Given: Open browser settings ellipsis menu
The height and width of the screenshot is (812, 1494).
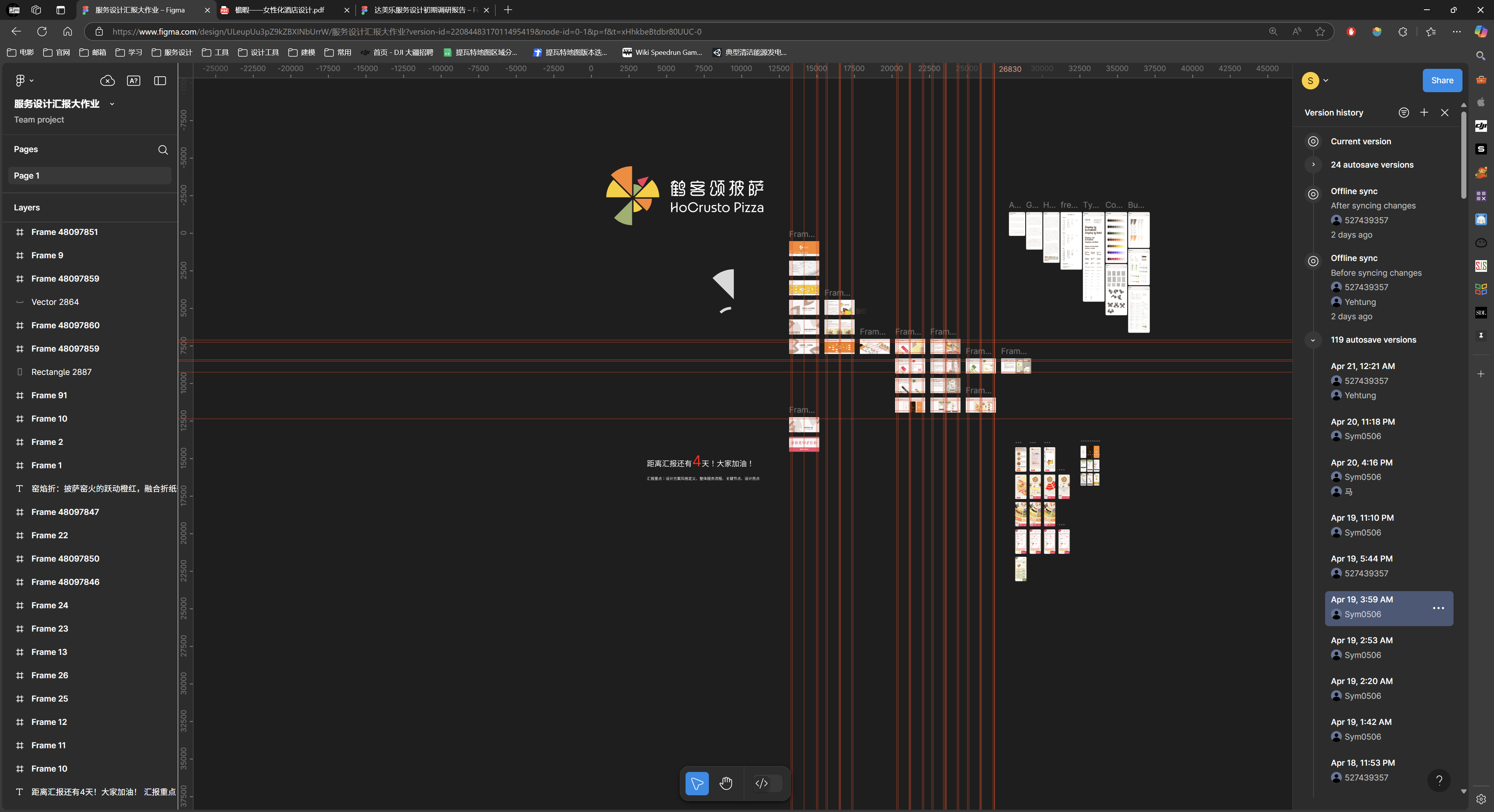Looking at the screenshot, I should [1456, 31].
